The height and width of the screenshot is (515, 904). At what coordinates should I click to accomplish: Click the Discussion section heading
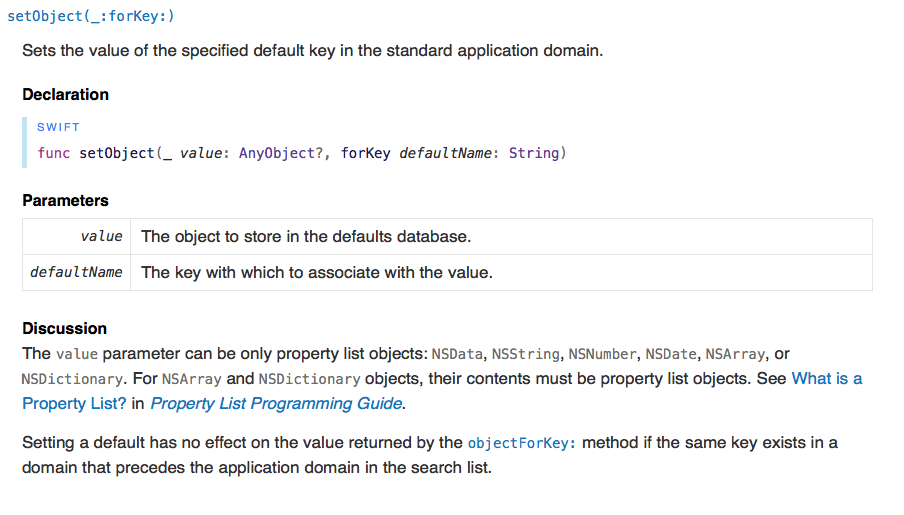coord(64,328)
